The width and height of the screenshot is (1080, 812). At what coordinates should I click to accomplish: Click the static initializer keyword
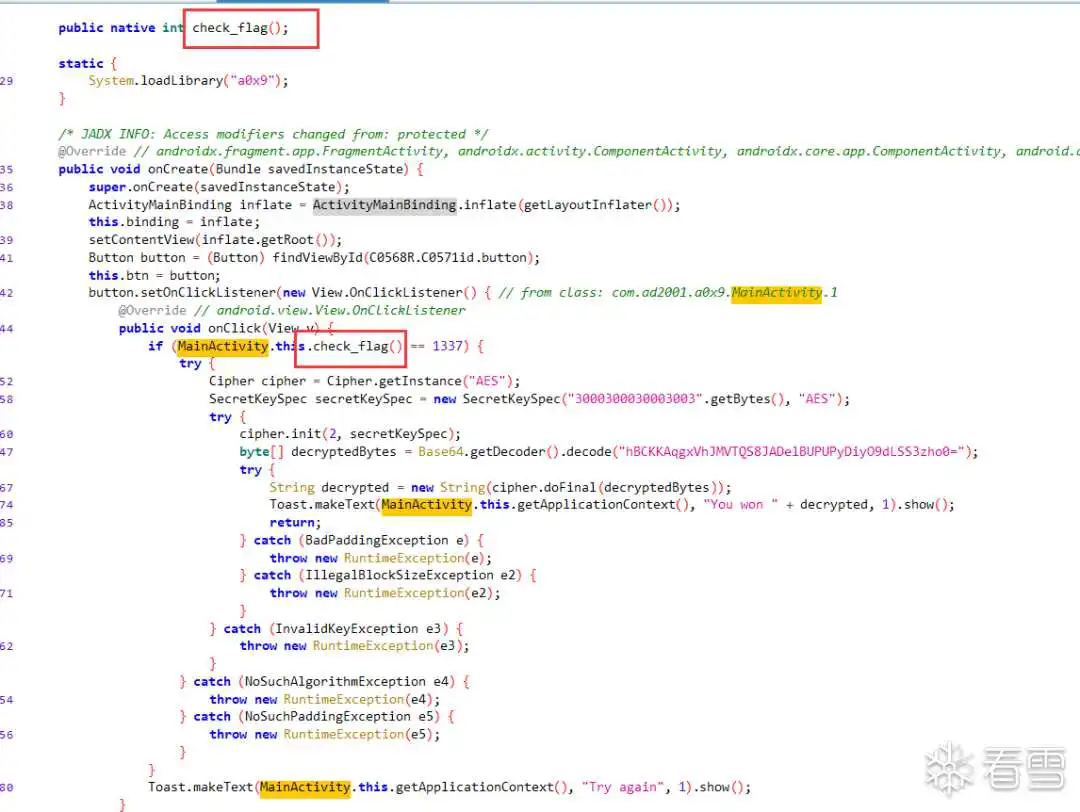(x=81, y=63)
